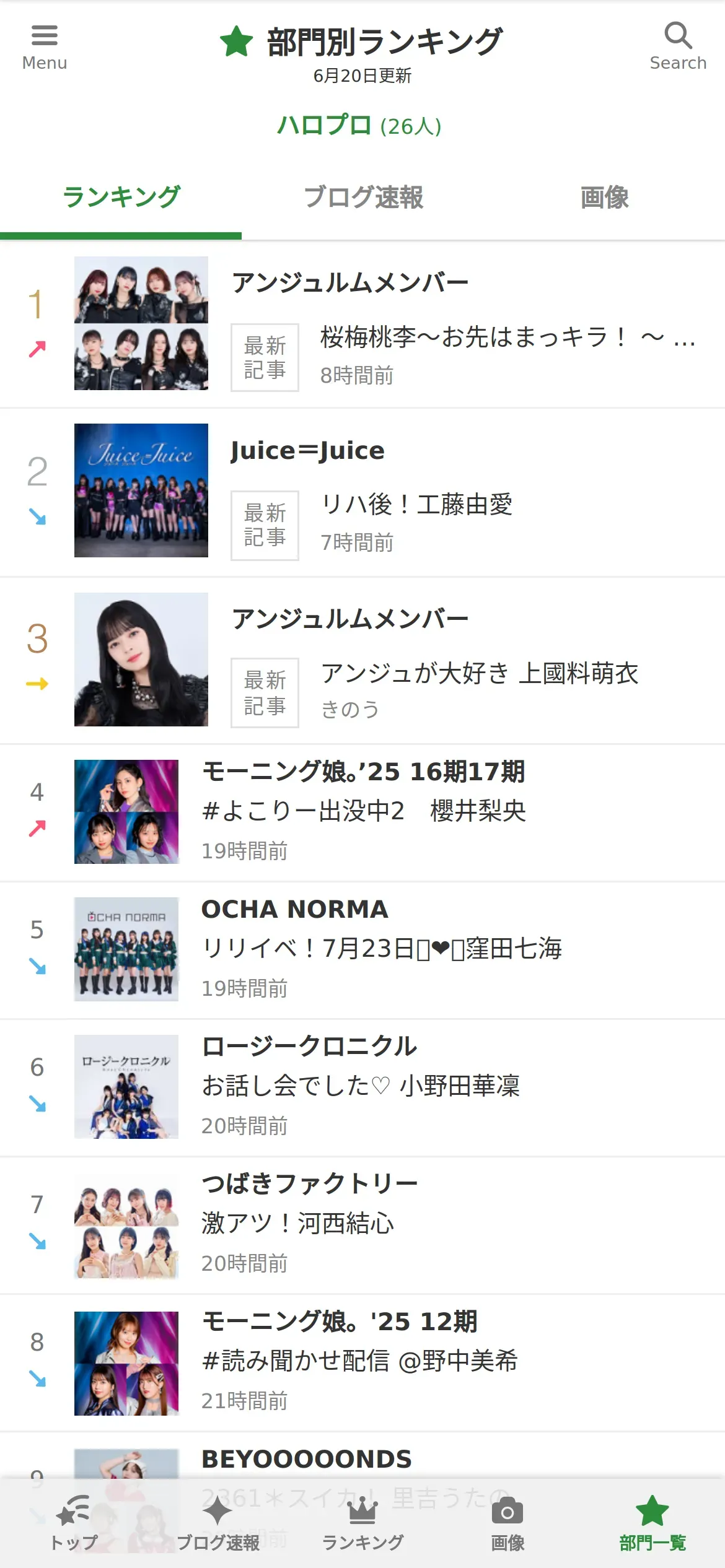Open トップ icon in bottom bar
This screenshot has height=1568, width=725.
[74, 1513]
